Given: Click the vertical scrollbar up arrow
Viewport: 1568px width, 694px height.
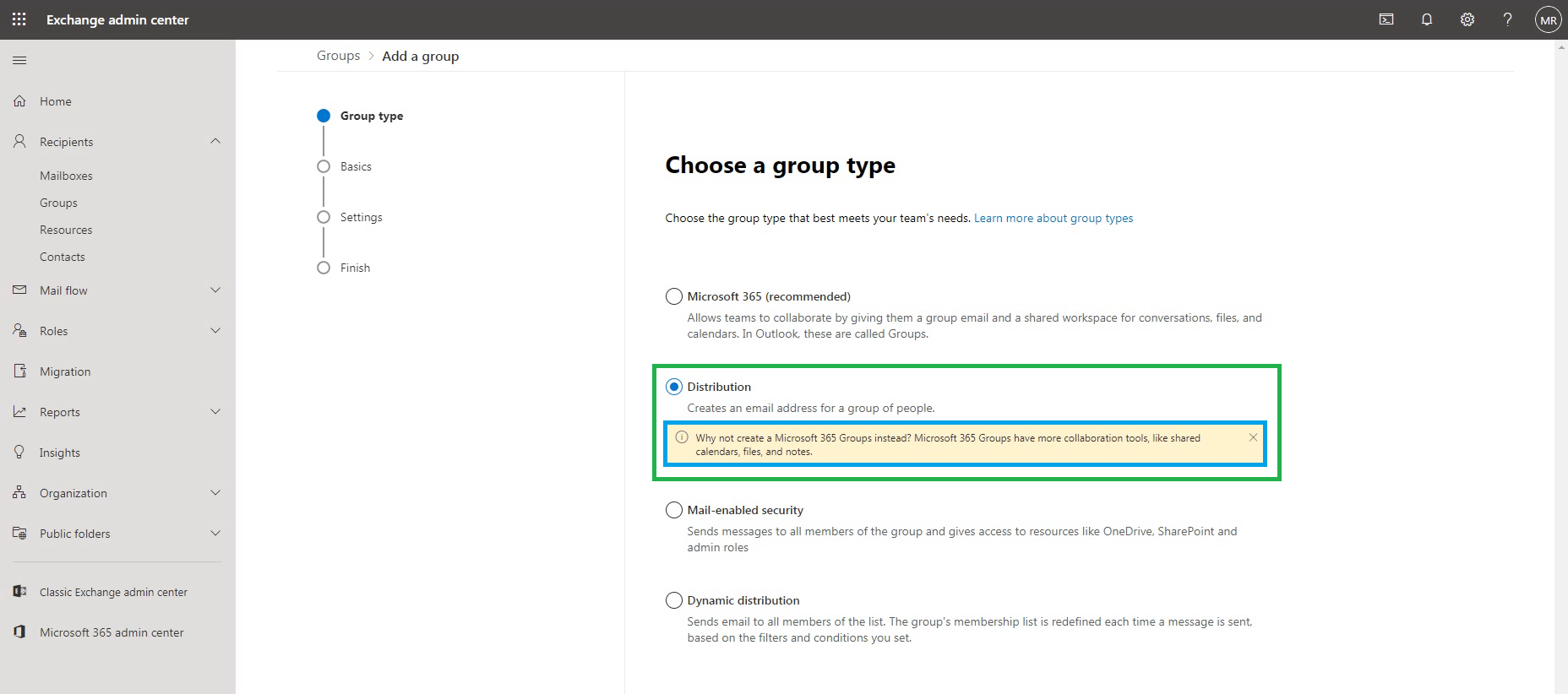Looking at the screenshot, I should 1560,47.
